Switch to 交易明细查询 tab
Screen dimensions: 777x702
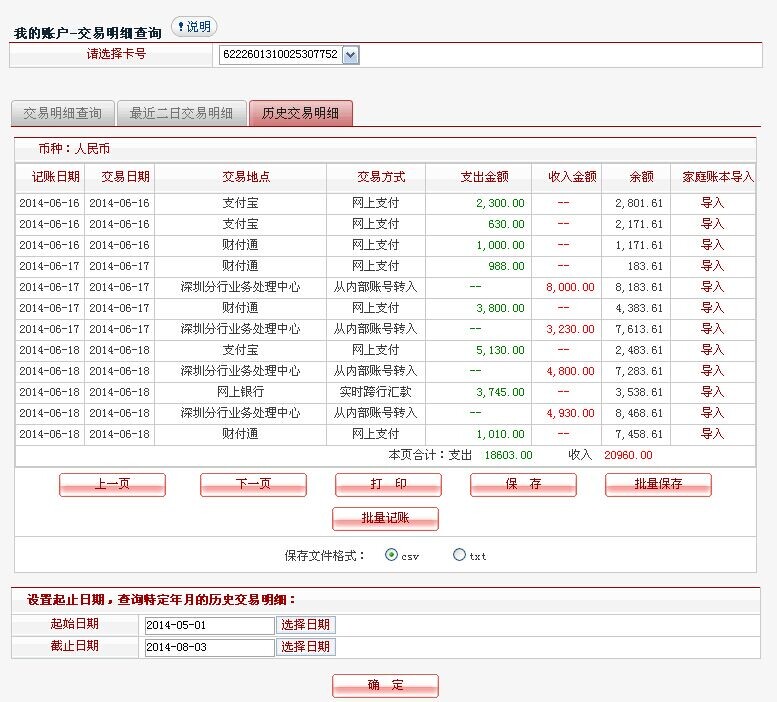coord(62,113)
